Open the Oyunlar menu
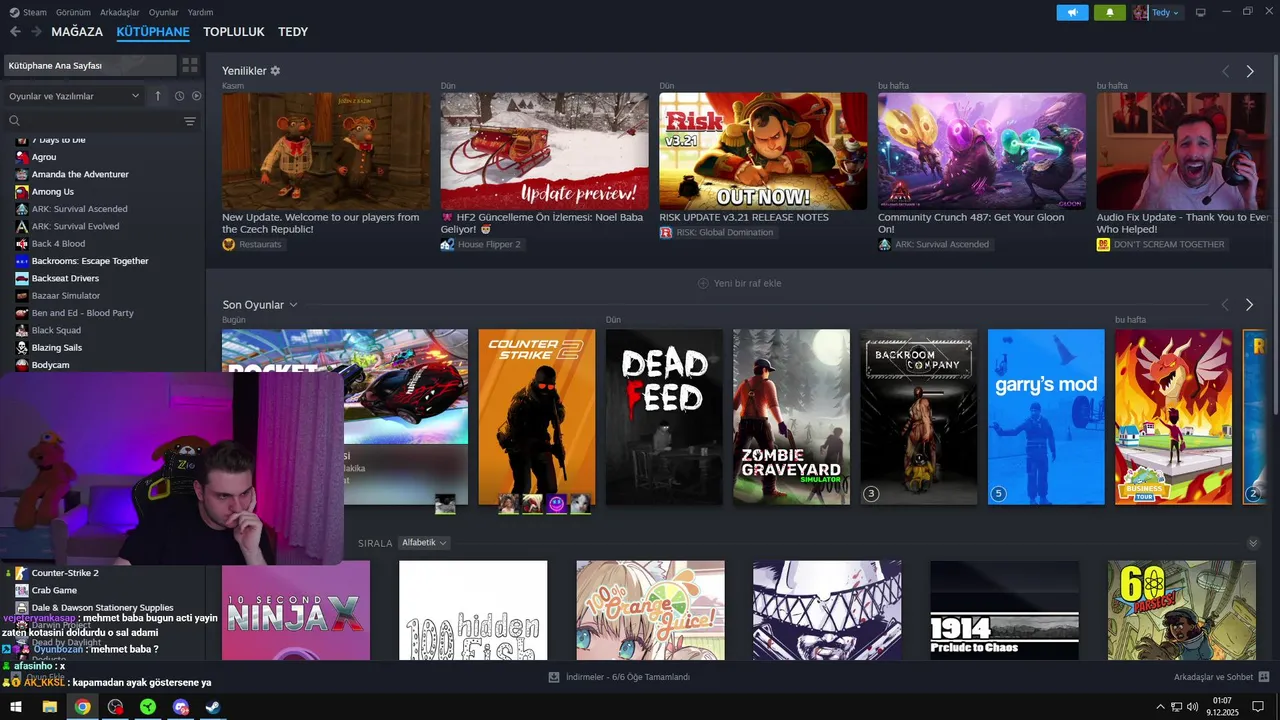 coord(164,12)
